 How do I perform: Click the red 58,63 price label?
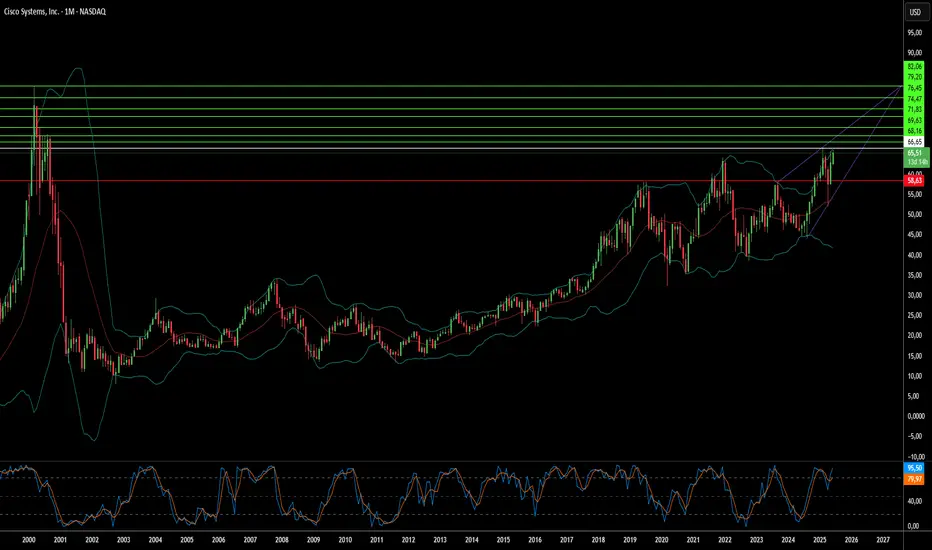click(x=915, y=180)
